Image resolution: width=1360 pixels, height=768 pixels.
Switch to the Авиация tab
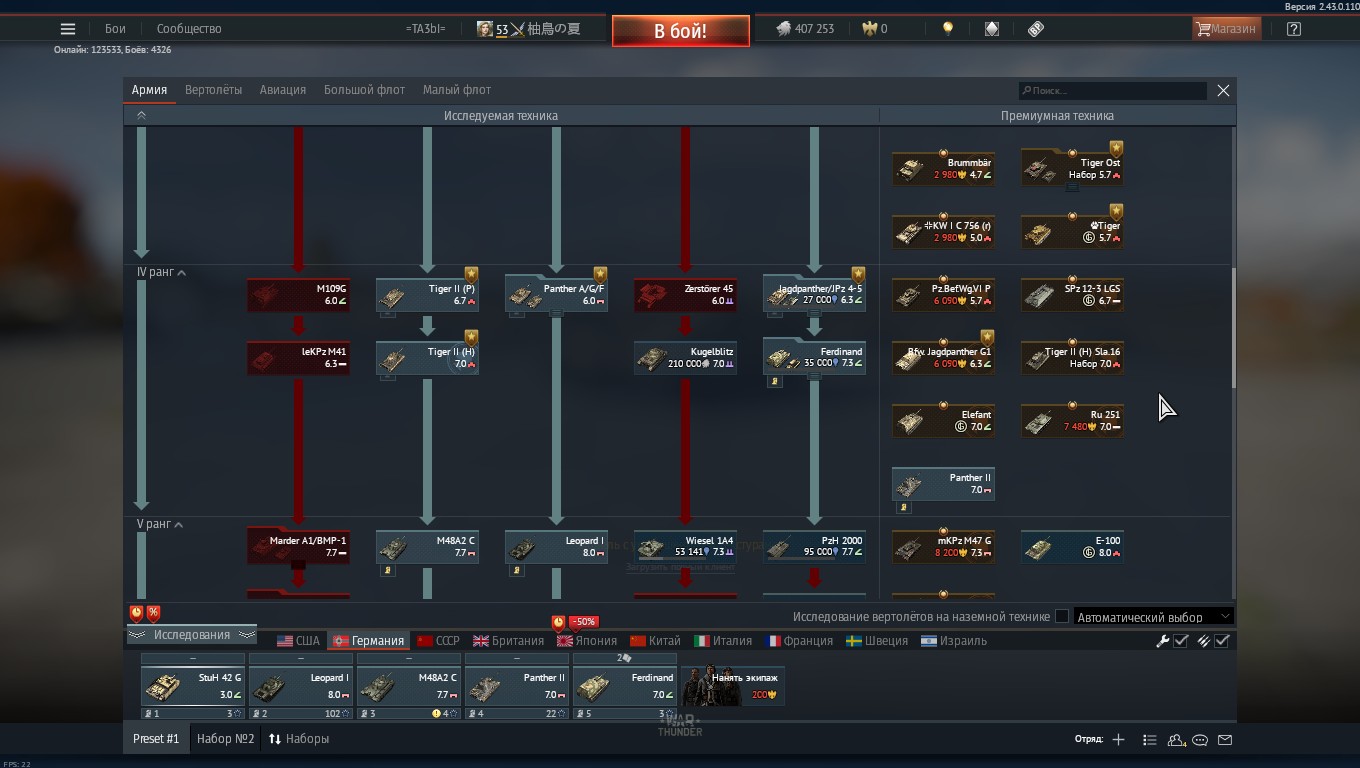(x=283, y=90)
